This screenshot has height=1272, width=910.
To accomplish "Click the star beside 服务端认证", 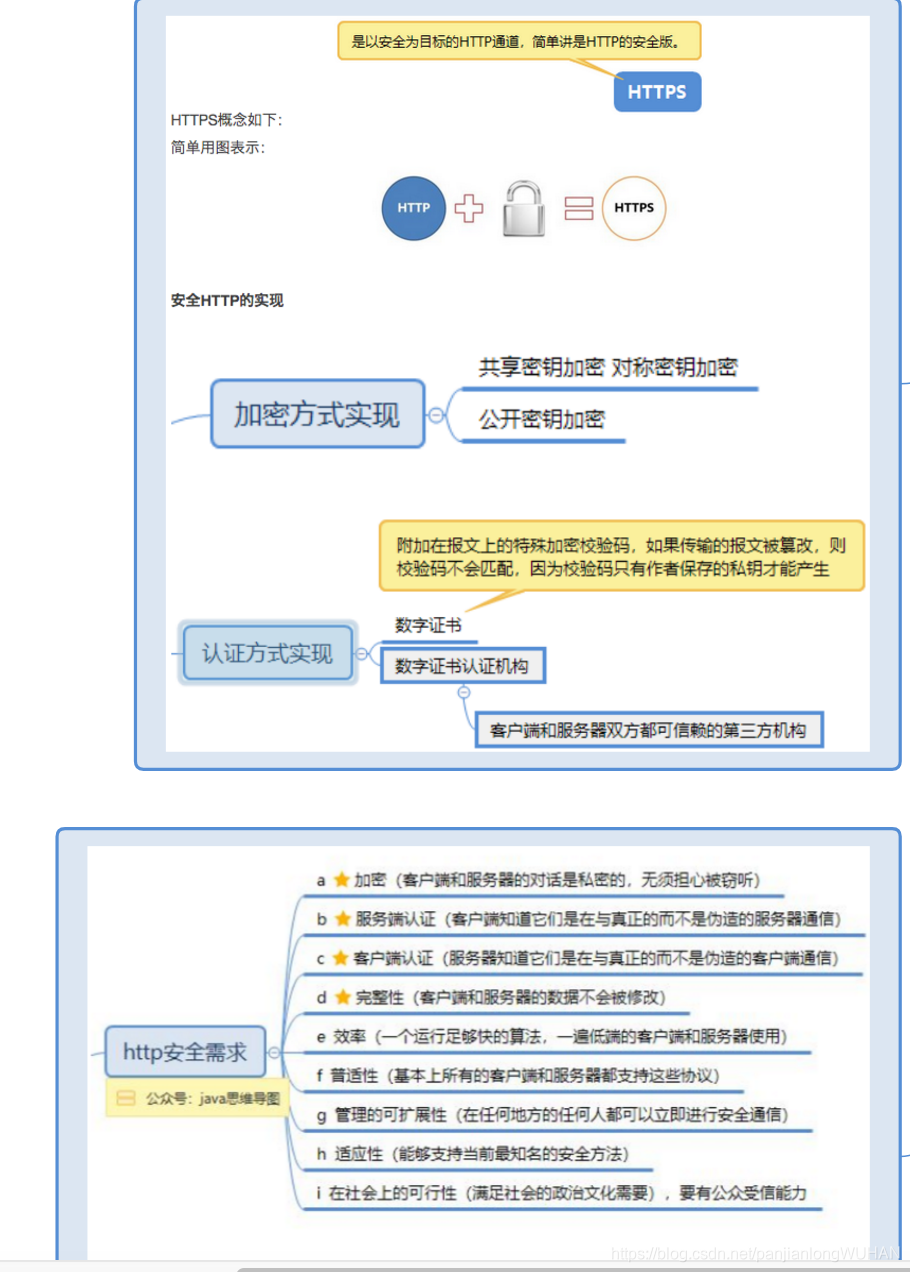I will [x=343, y=919].
